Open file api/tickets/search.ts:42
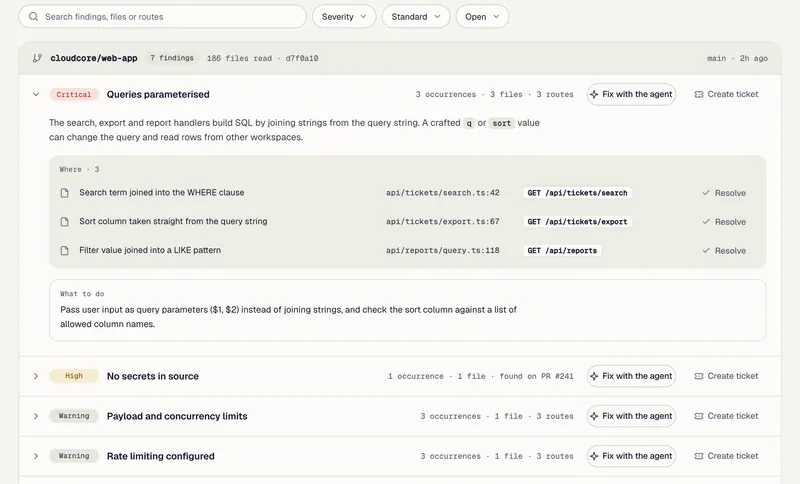800x484 pixels. pyautogui.click(x=443, y=193)
